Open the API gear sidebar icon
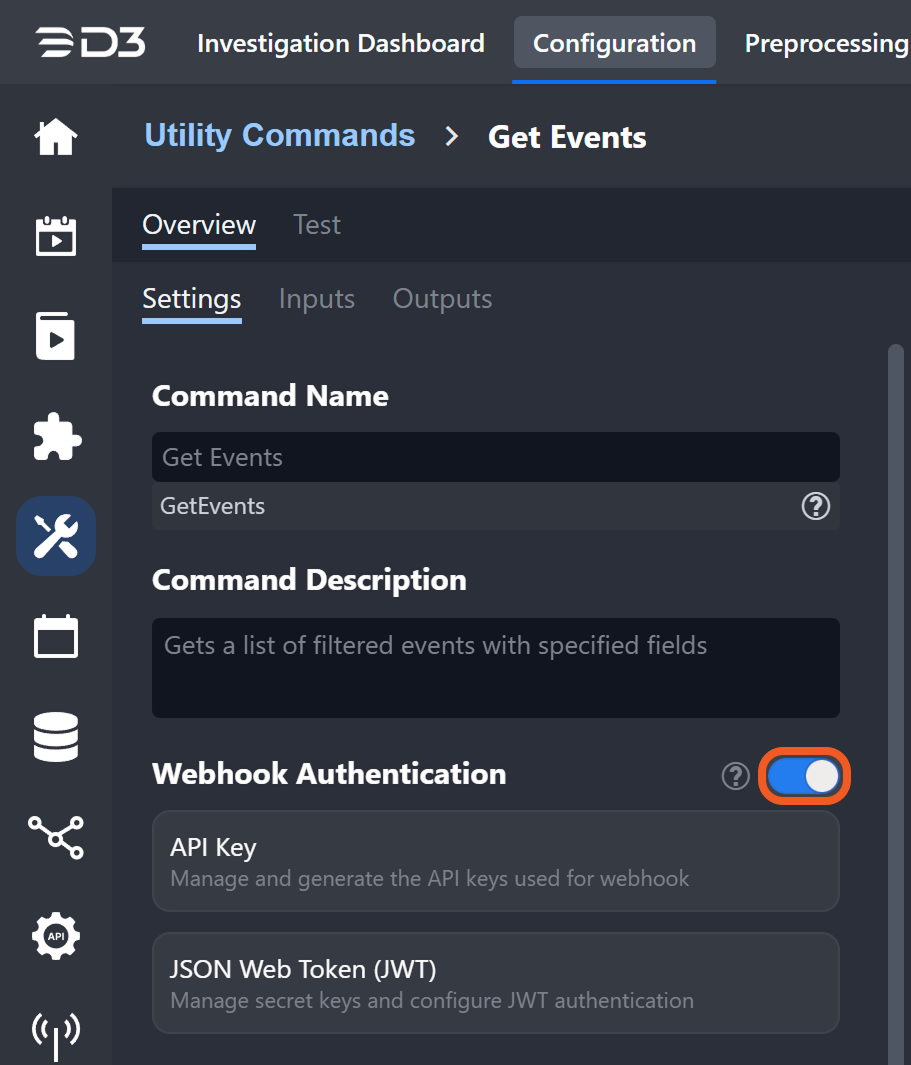911x1065 pixels. pos(56,936)
